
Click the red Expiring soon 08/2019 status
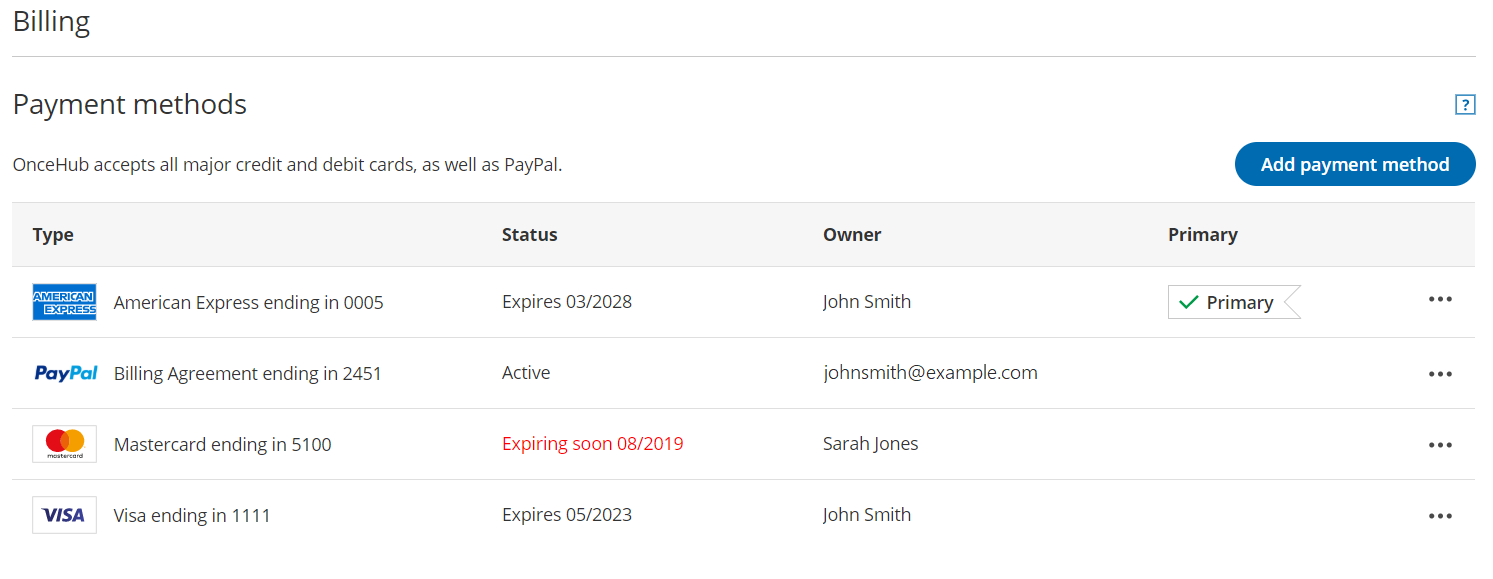592,444
